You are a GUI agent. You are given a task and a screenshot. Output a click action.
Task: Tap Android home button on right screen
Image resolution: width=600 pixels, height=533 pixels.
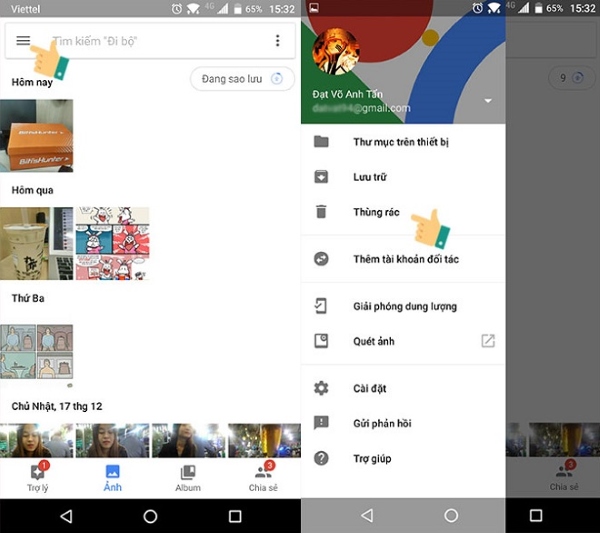pyautogui.click(x=451, y=515)
